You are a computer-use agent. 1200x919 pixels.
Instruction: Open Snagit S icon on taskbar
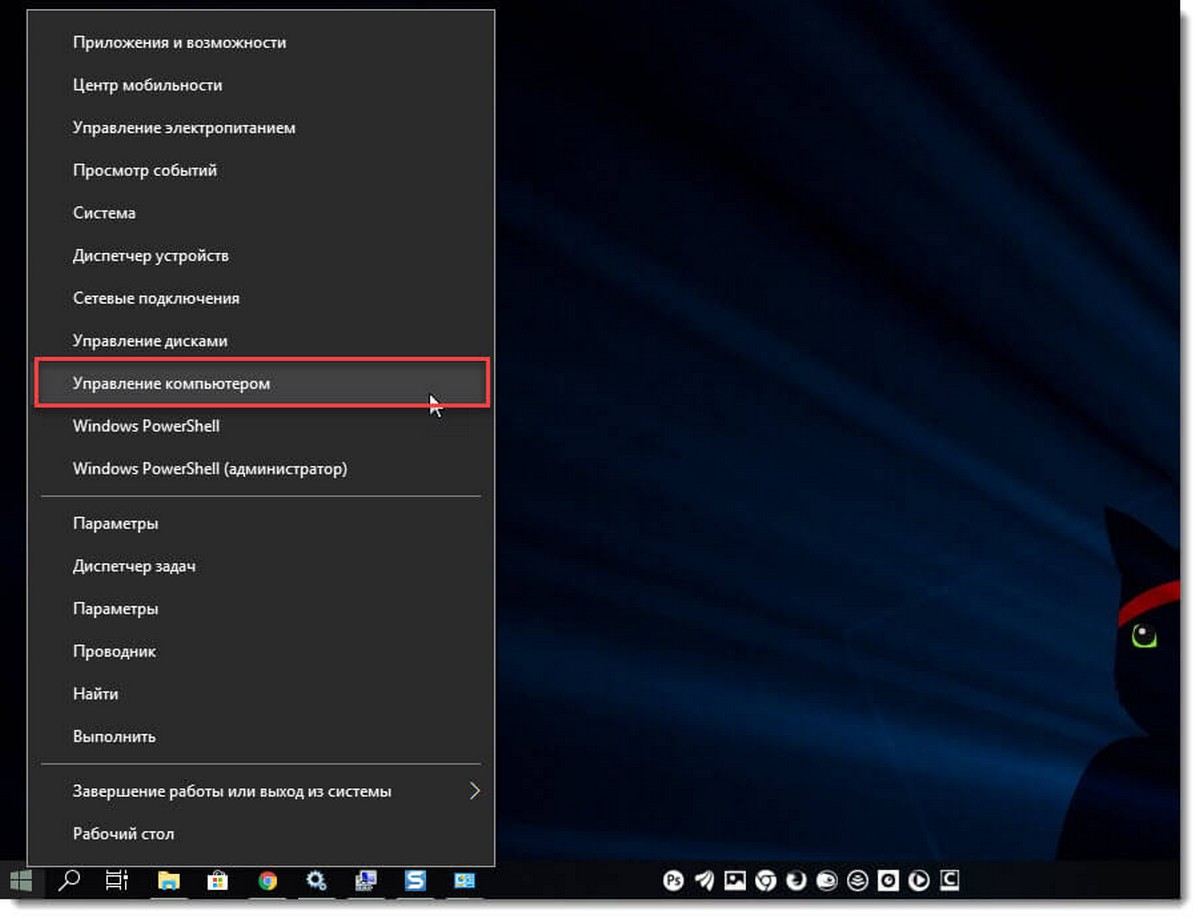click(415, 881)
